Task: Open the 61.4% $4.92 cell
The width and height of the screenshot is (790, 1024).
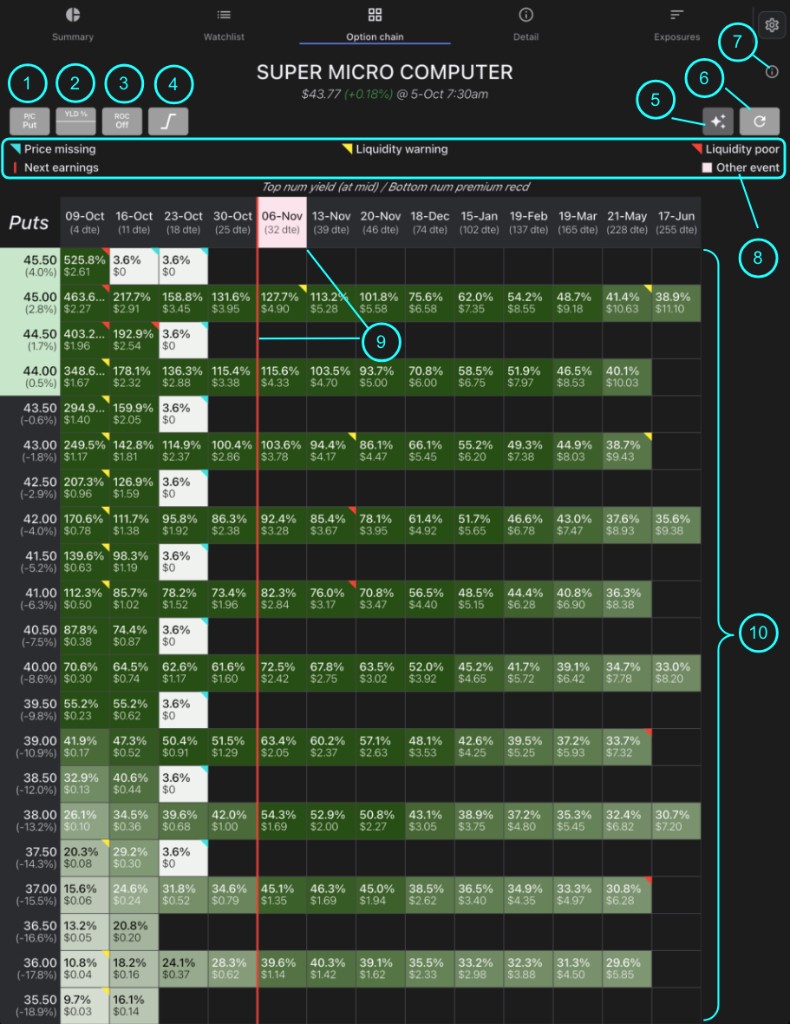Action: [430, 524]
